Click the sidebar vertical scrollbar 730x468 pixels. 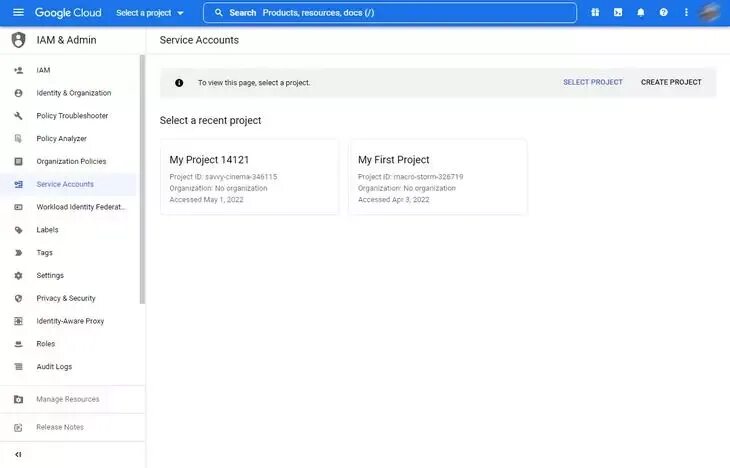pos(142,180)
